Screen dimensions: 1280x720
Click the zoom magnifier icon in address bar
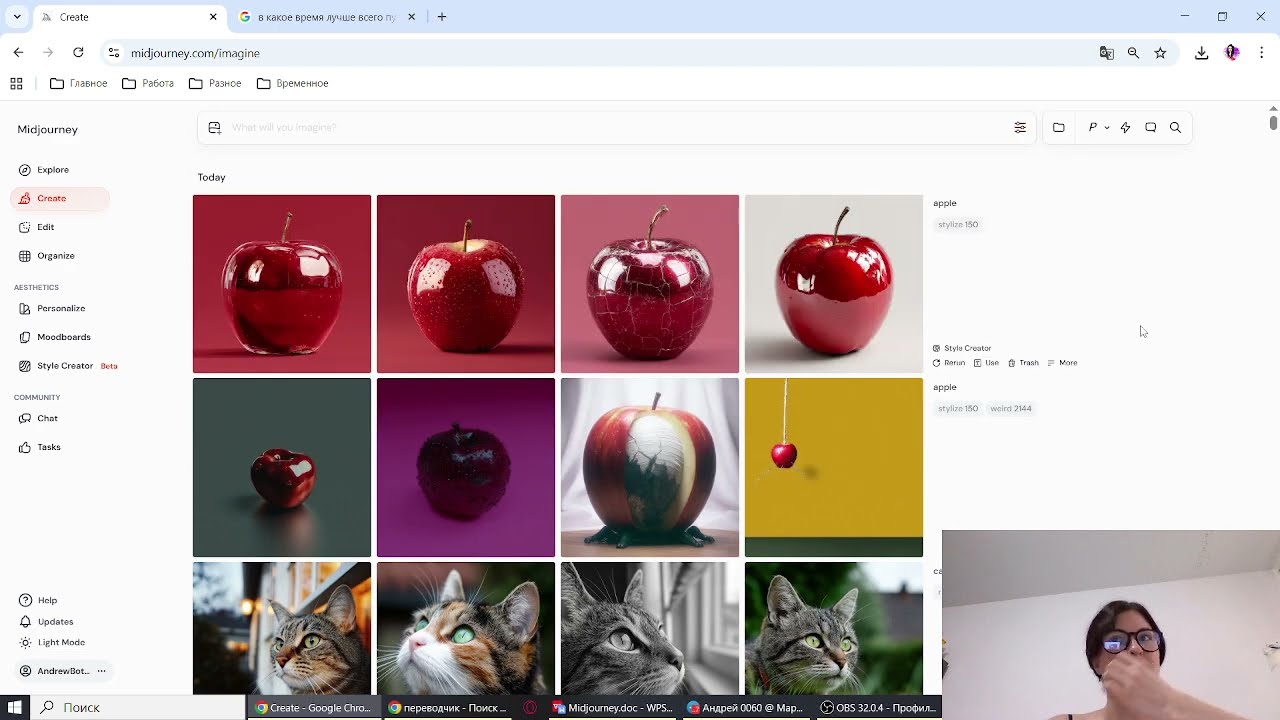tap(1133, 53)
